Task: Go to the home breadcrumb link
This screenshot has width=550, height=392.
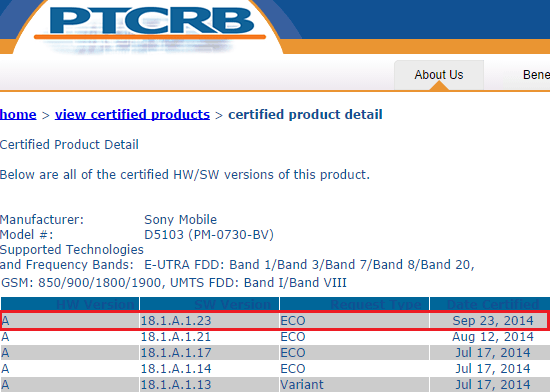Action: click(18, 115)
